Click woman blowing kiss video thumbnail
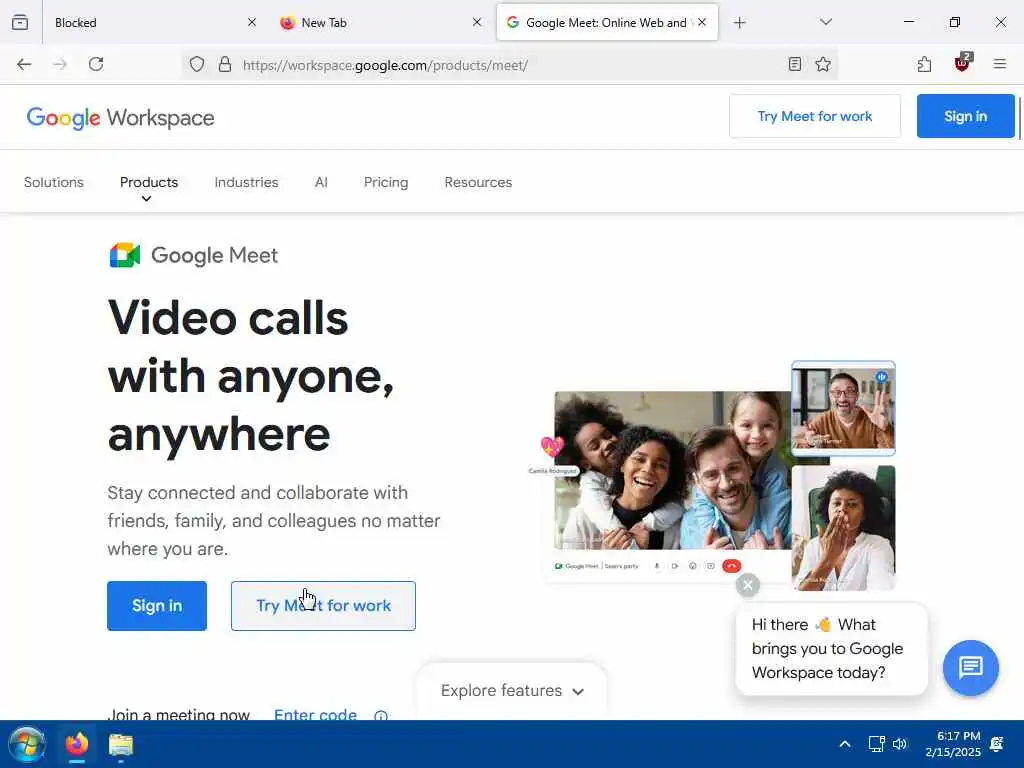 point(843,528)
